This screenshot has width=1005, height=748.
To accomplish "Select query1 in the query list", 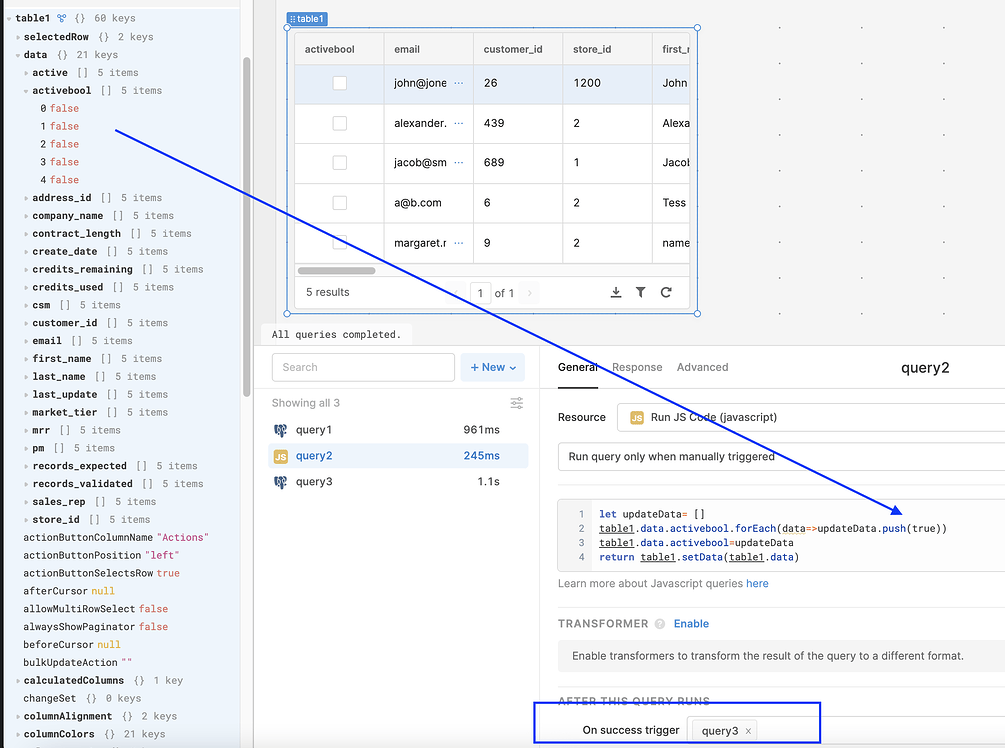I will pos(398,430).
